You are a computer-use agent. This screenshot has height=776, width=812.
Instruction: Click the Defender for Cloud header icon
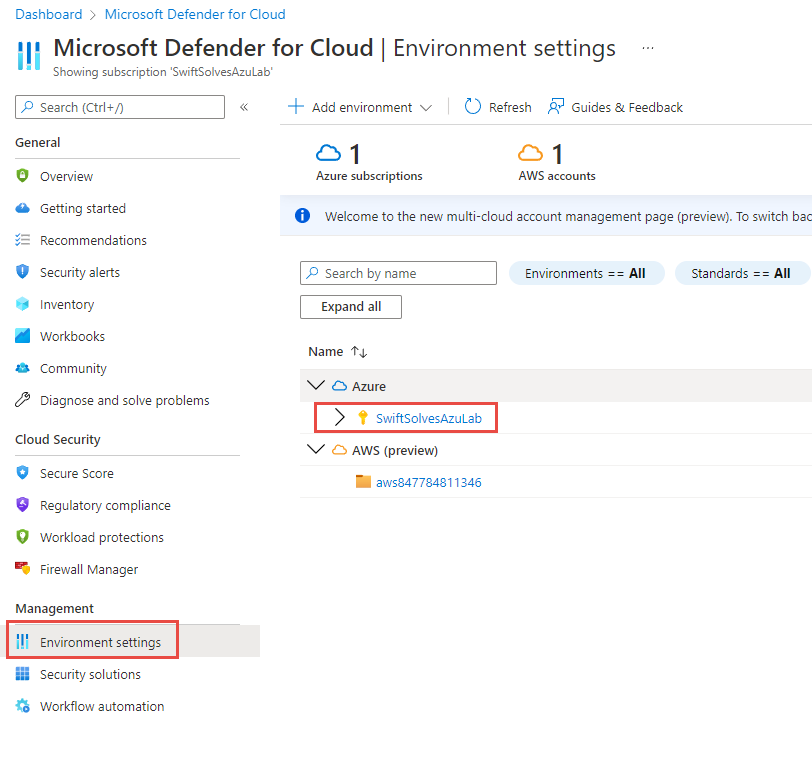[x=29, y=55]
